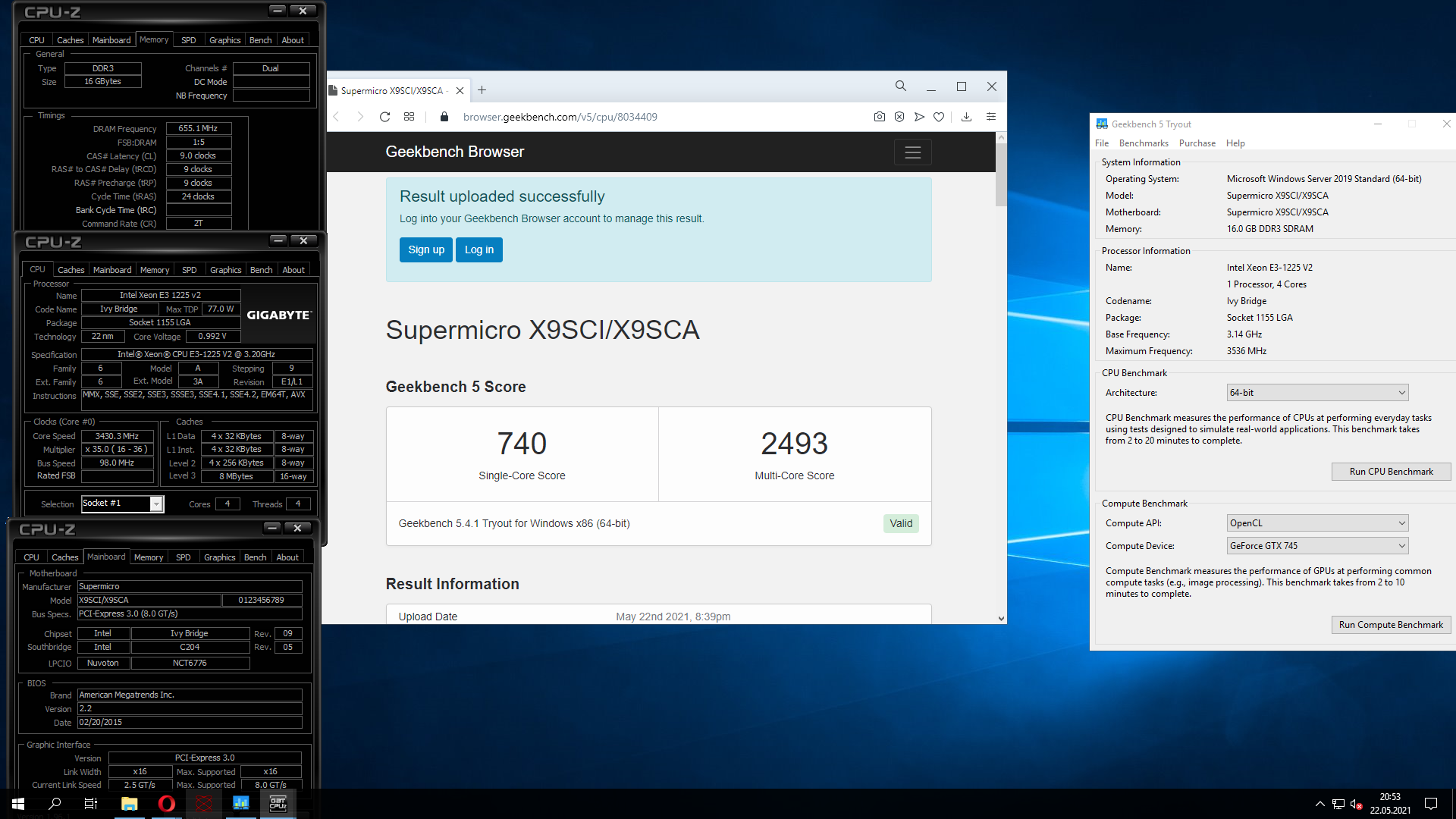Screen dimensions: 1456x819
Task: Open Task View from the taskbar
Action: pos(91,804)
